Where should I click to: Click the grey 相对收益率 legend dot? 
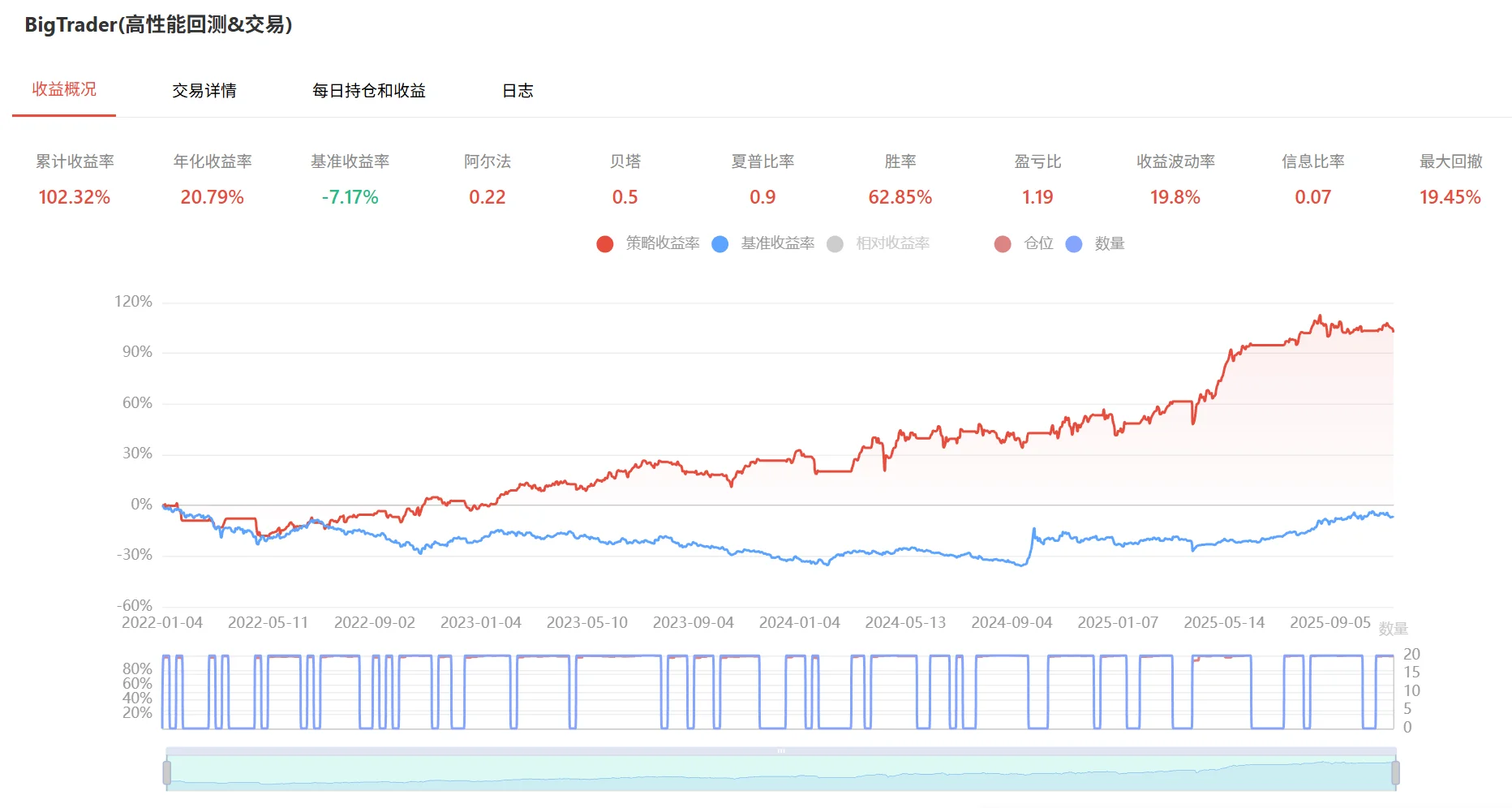point(835,244)
